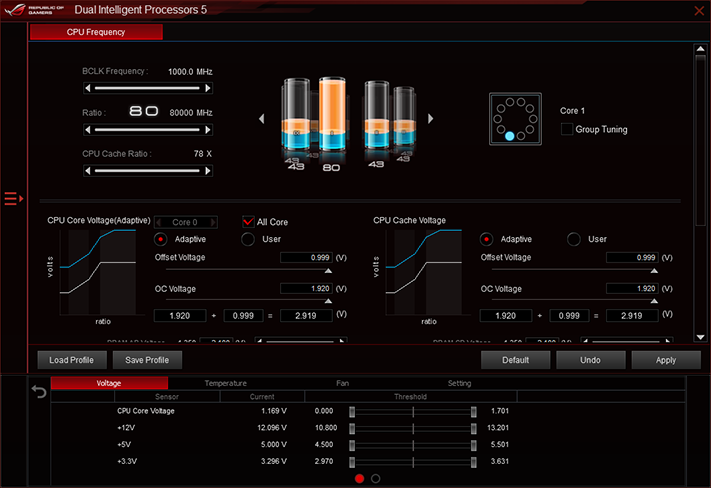Click the Load Profile button

(72, 360)
